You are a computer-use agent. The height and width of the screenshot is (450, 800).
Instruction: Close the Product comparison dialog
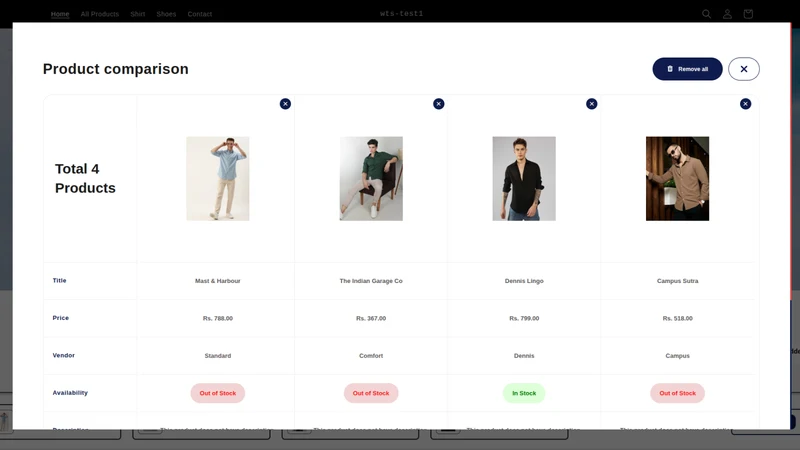tap(744, 69)
